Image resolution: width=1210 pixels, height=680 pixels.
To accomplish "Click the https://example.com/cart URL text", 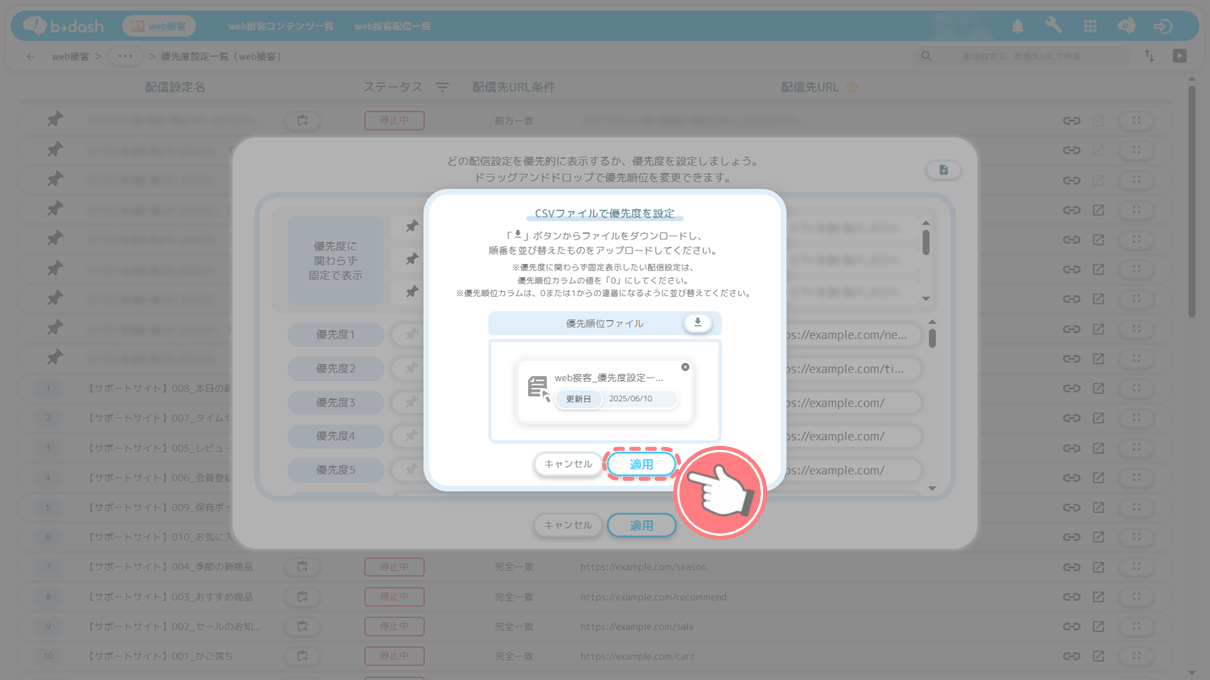I will [637, 657].
